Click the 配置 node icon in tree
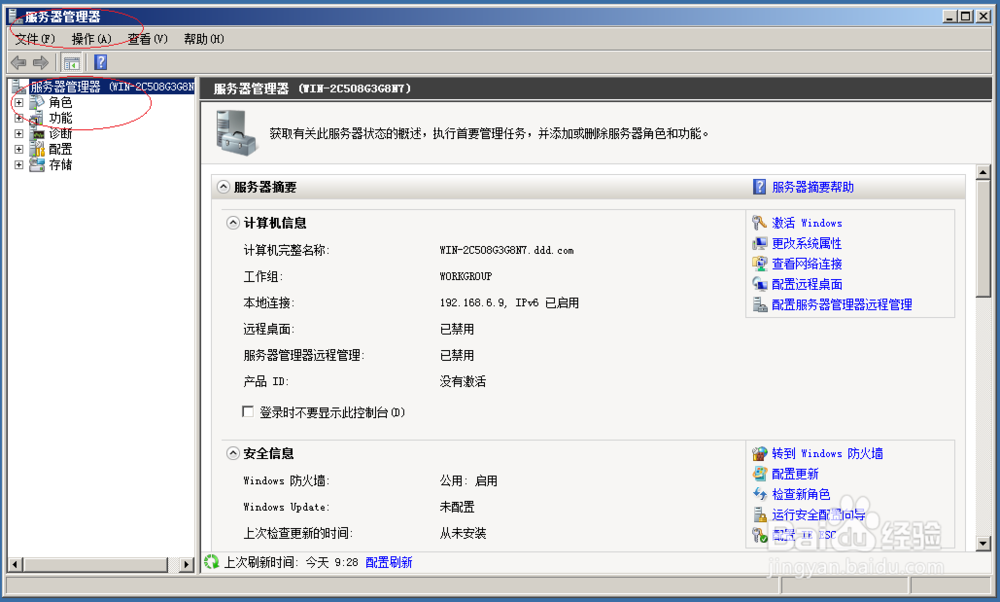 pyautogui.click(x=38, y=149)
